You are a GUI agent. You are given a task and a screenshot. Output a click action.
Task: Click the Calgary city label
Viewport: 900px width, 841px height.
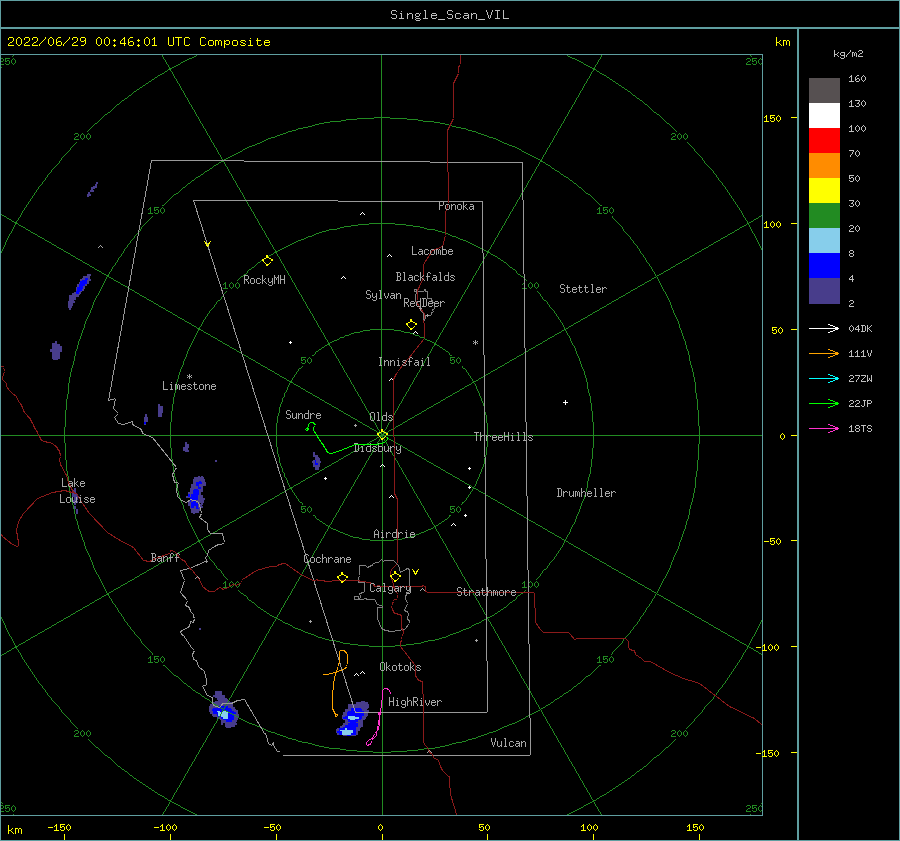pos(390,588)
